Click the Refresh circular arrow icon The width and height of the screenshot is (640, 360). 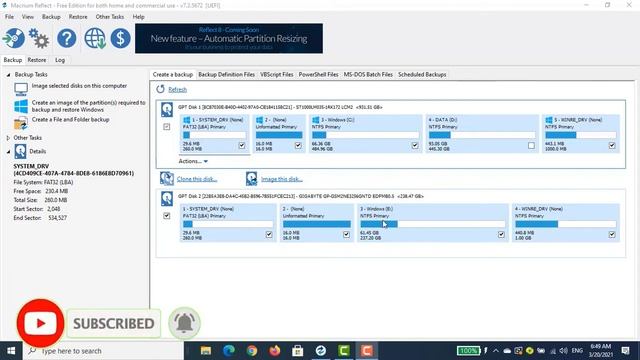[160, 89]
